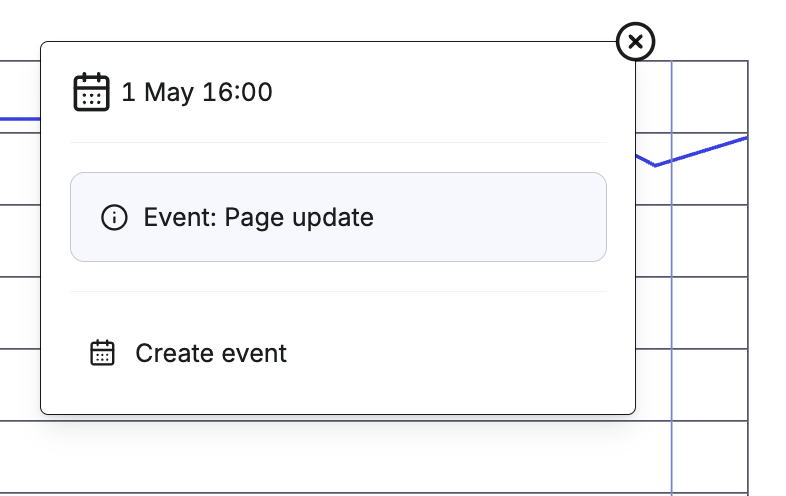The image size is (786, 496).
Task: Click the info icon in the event card
Action: tap(114, 217)
